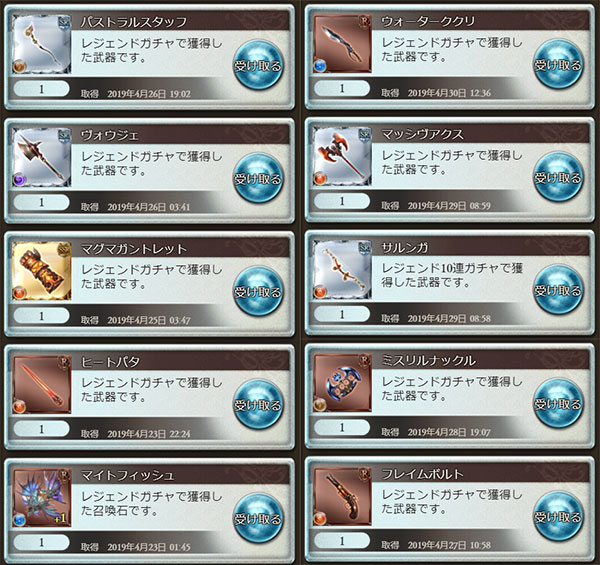Select the フレイムボルト gun icon
Screen dimensions: 600x565
pyautogui.click(x=342, y=496)
